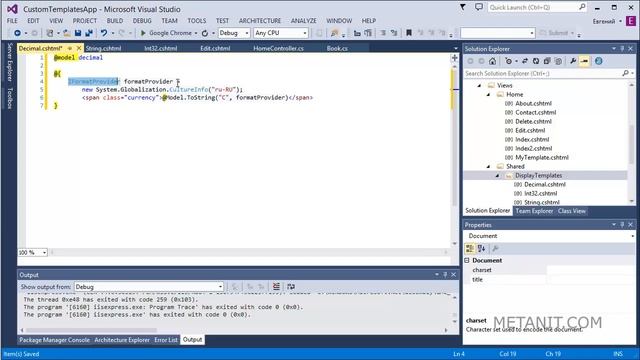
Task: Click the Uncomment Selection toolbar icon
Action: (394, 33)
